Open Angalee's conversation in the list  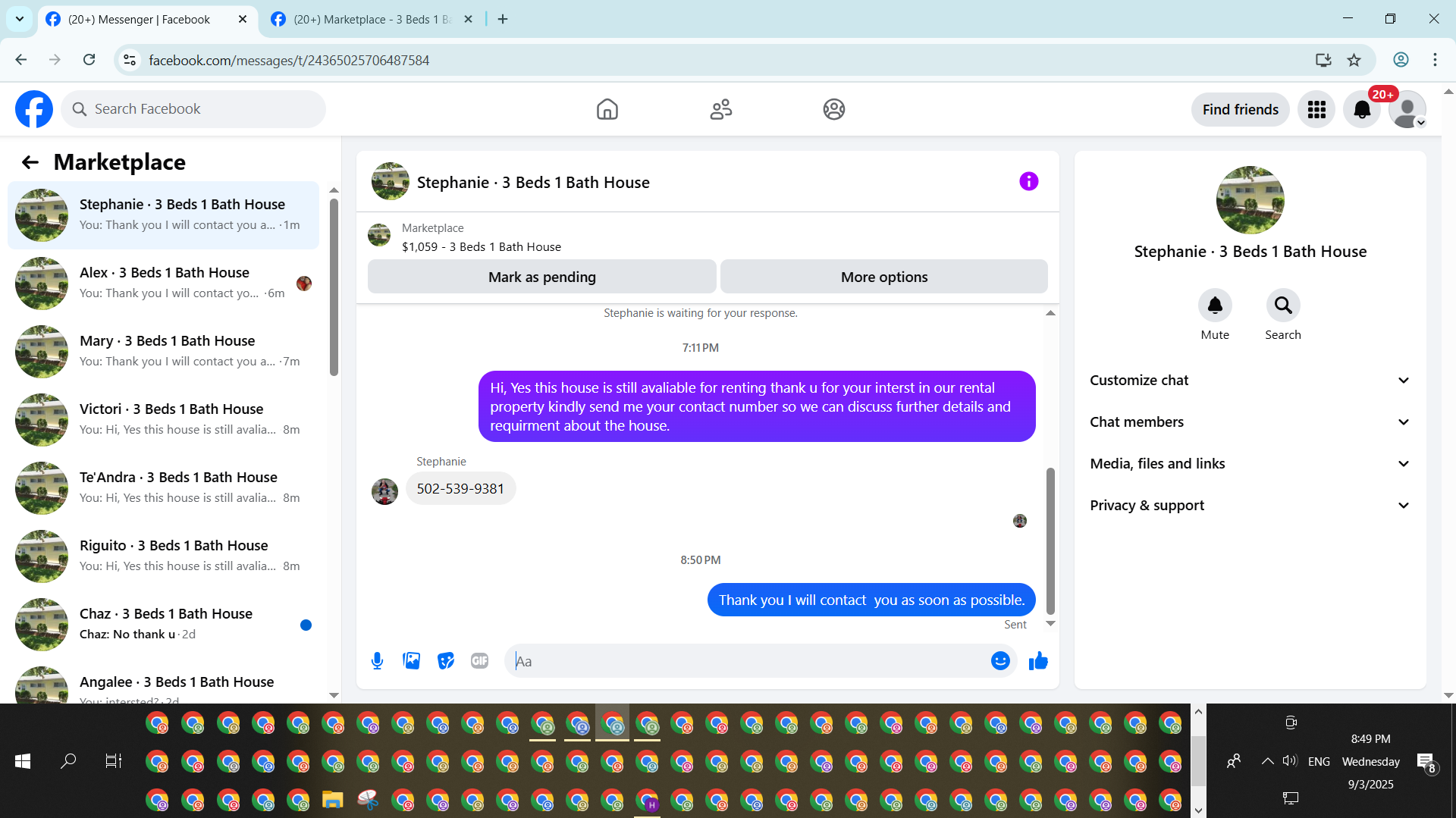click(x=163, y=683)
